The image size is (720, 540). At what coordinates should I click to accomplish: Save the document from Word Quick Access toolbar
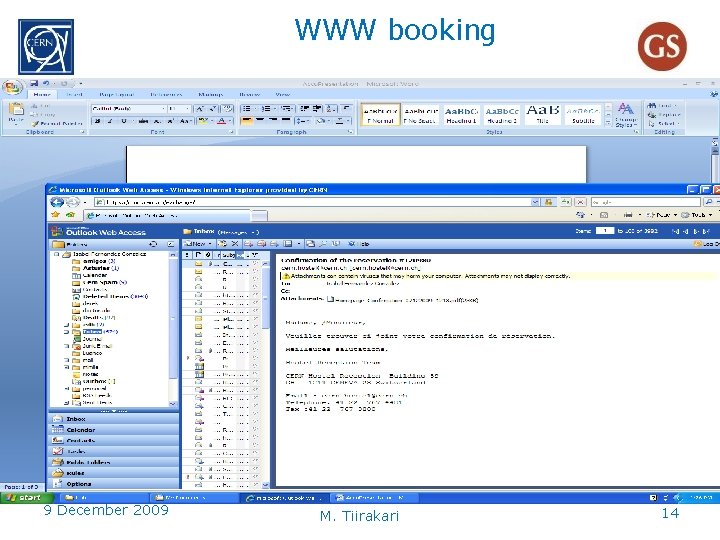pos(34,84)
